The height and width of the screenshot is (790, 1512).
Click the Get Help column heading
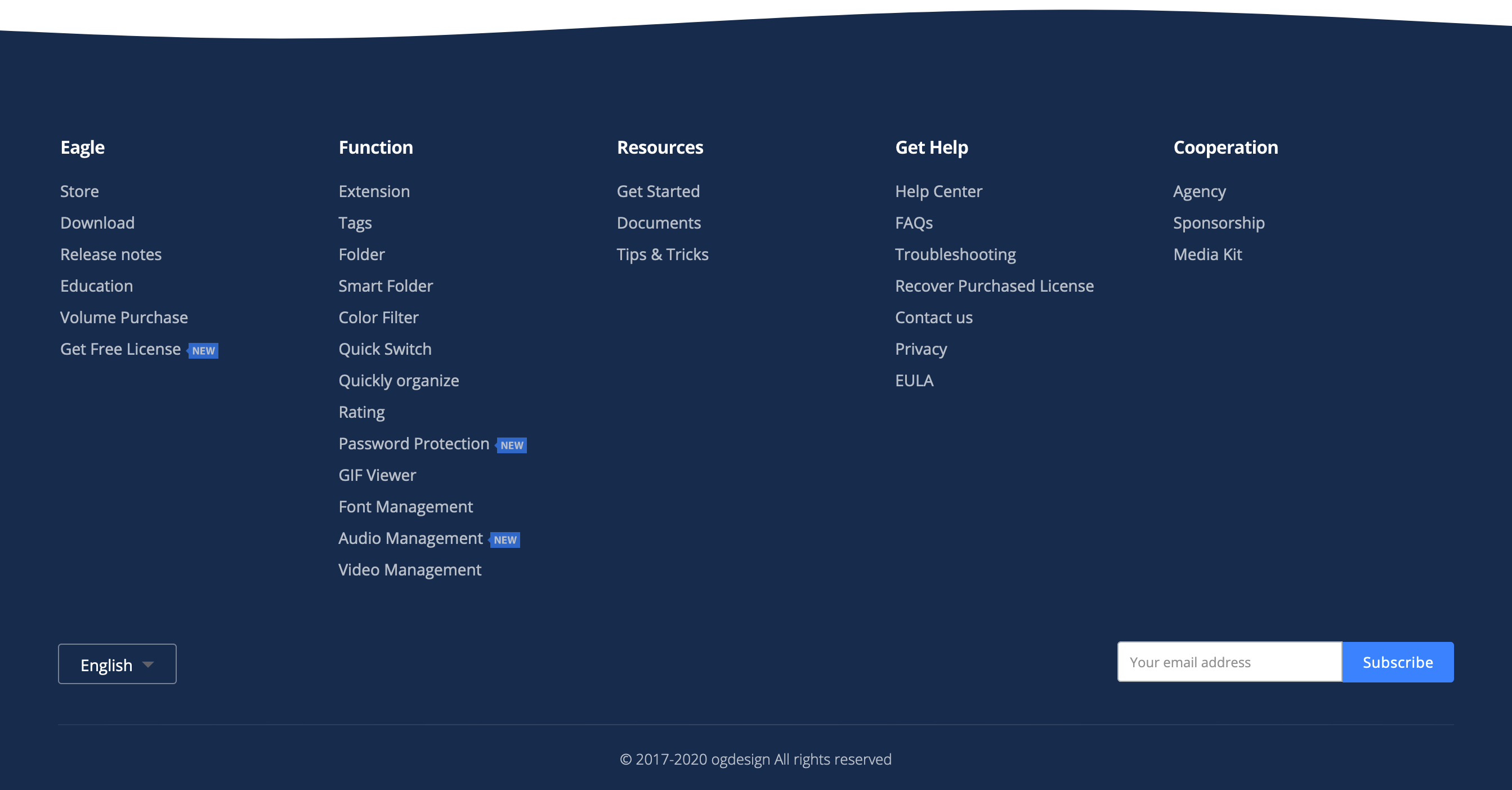click(932, 148)
